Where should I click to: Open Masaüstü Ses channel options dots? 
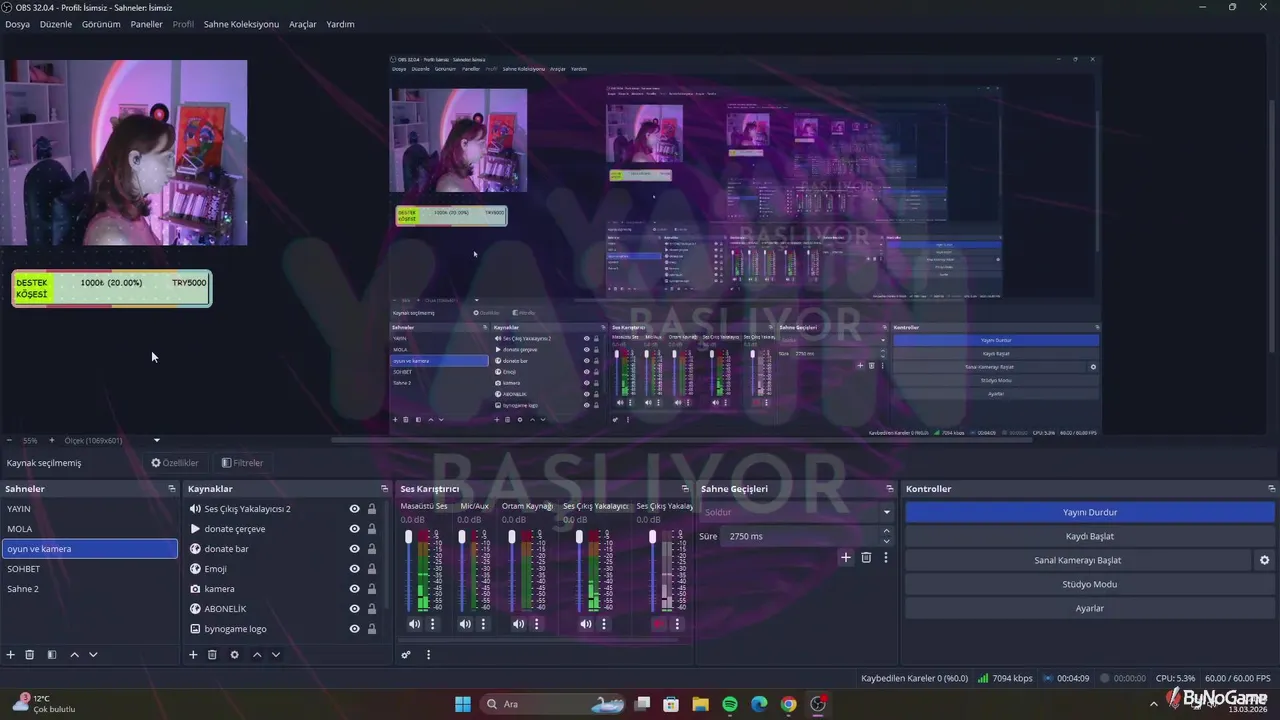[433, 624]
